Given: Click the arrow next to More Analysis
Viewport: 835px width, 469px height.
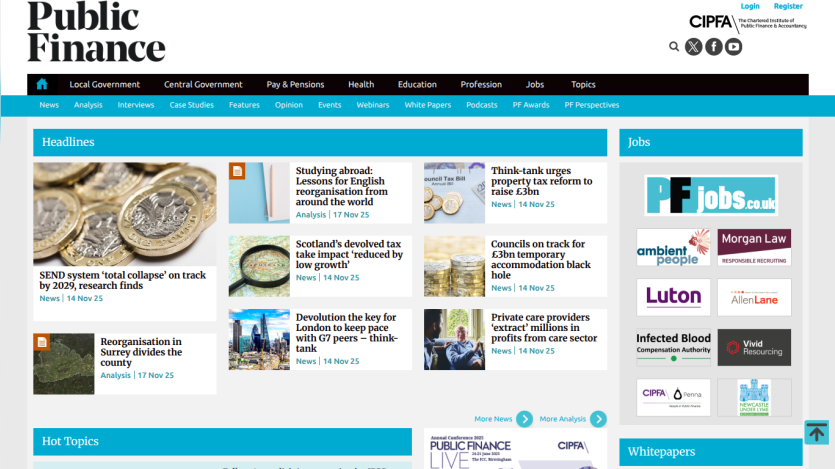Looking at the screenshot, I should pos(598,419).
